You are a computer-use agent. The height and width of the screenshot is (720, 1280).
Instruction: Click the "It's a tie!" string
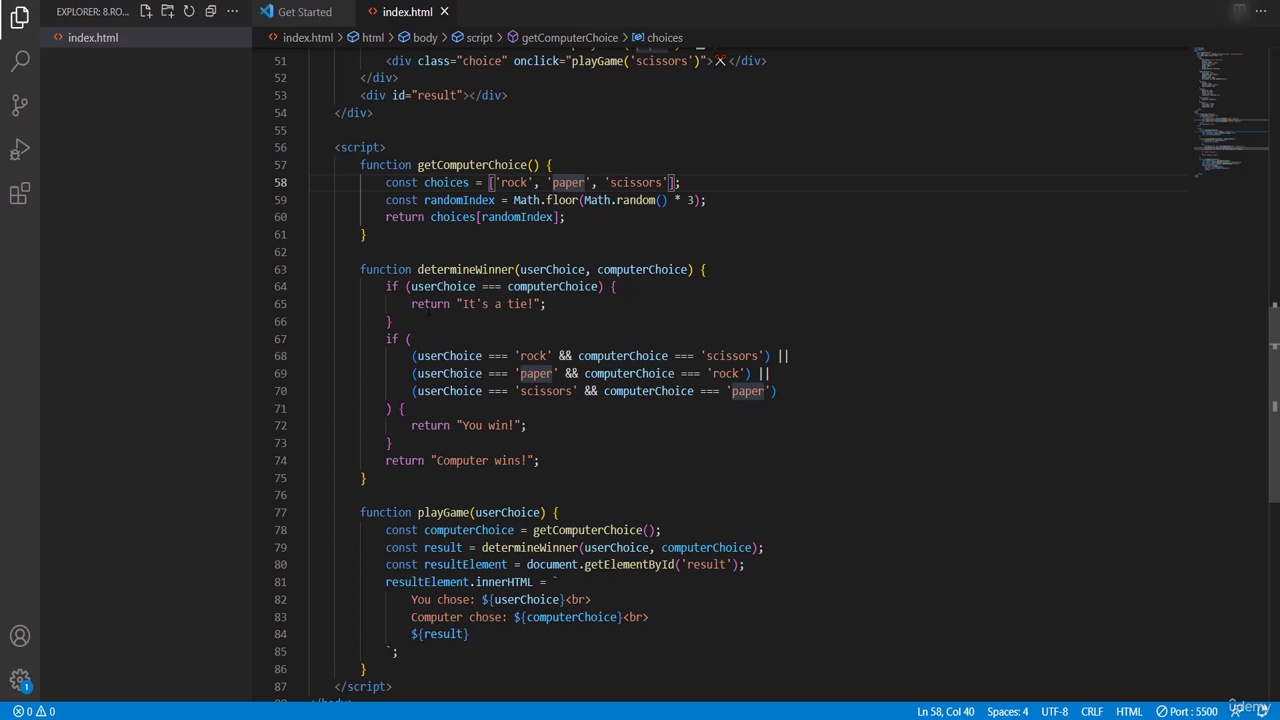pyautogui.click(x=498, y=304)
